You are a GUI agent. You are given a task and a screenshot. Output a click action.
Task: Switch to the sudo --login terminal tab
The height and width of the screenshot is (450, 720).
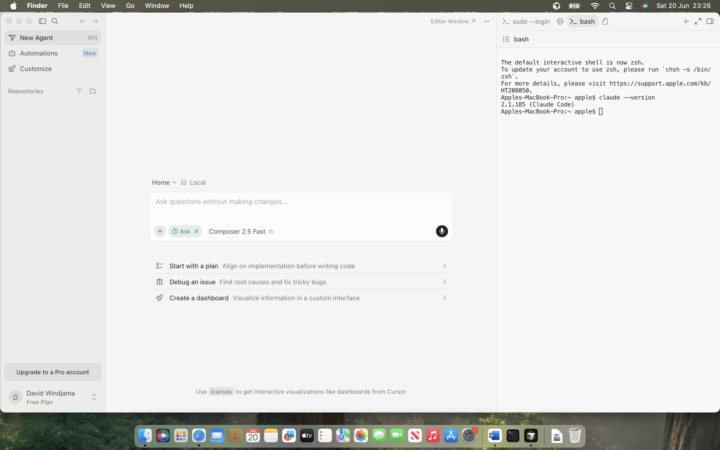pyautogui.click(x=526, y=21)
